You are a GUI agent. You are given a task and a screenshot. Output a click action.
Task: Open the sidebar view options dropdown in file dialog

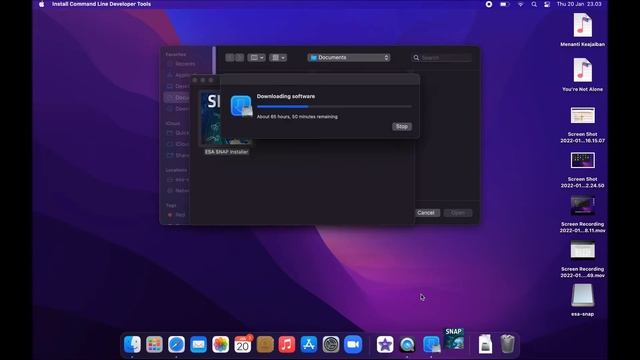[x=256, y=58]
